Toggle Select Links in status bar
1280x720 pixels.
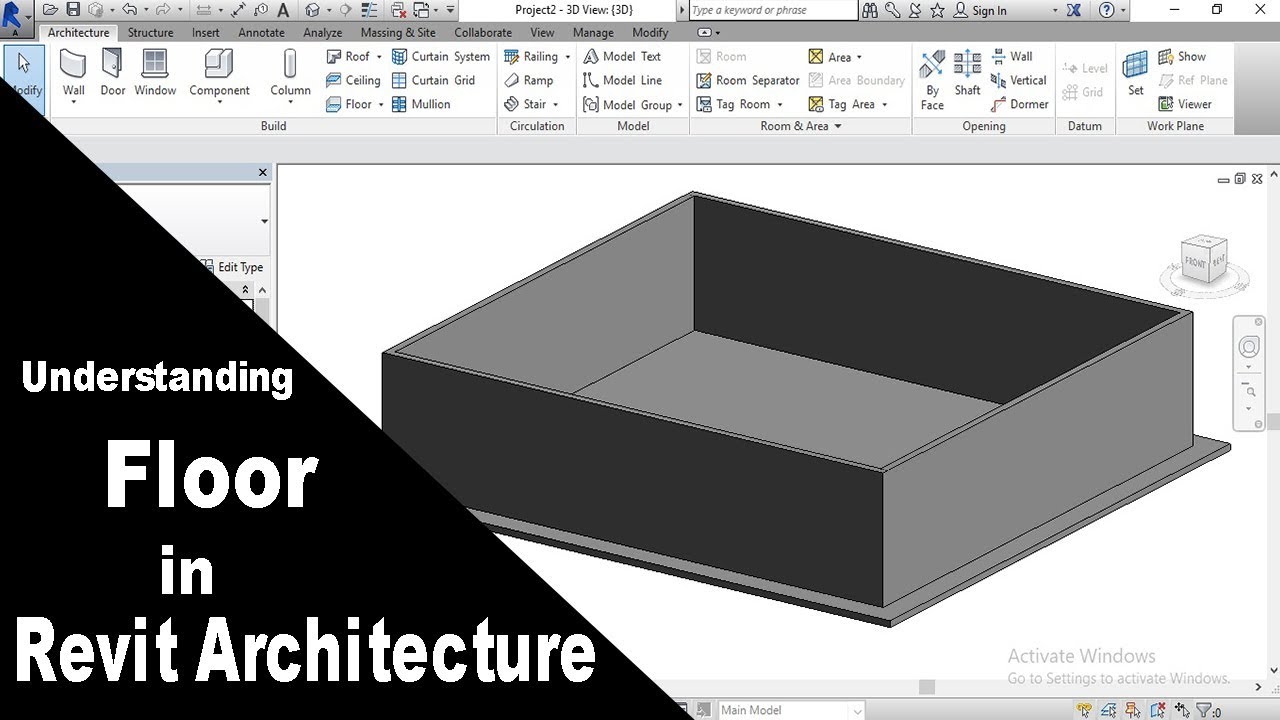click(1084, 710)
